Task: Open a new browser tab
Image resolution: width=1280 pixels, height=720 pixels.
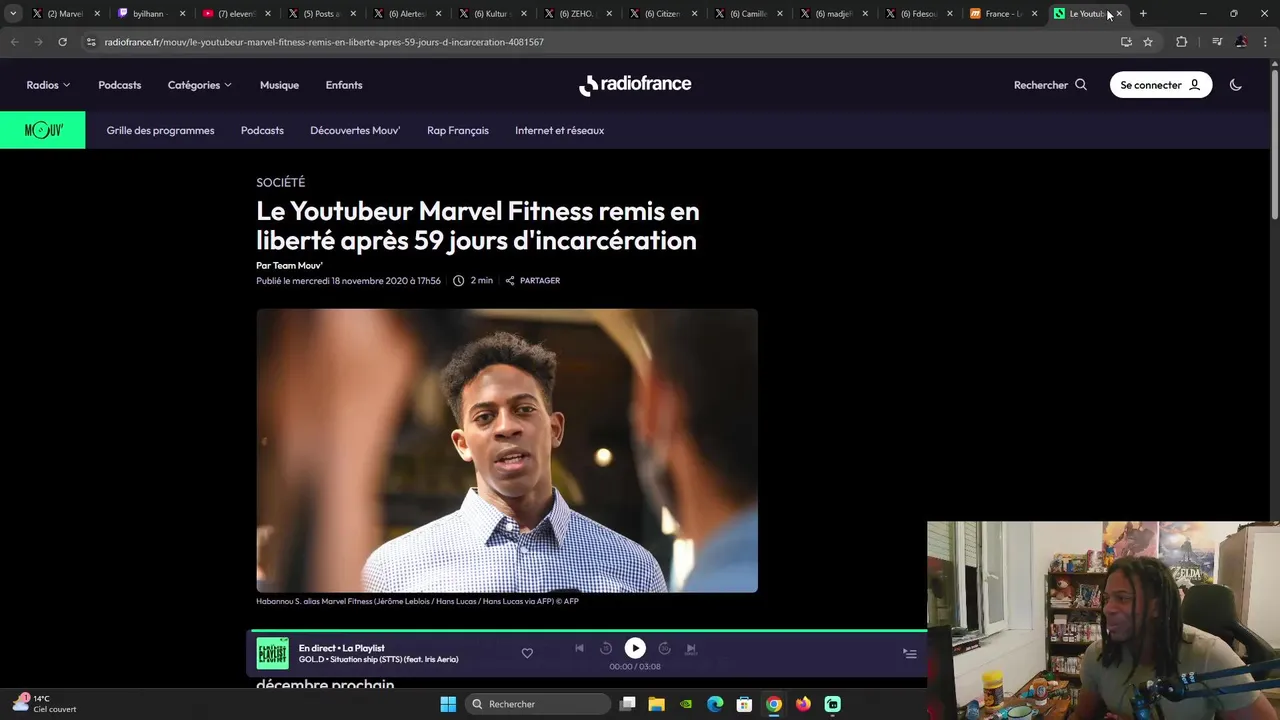Action: click(x=1143, y=14)
